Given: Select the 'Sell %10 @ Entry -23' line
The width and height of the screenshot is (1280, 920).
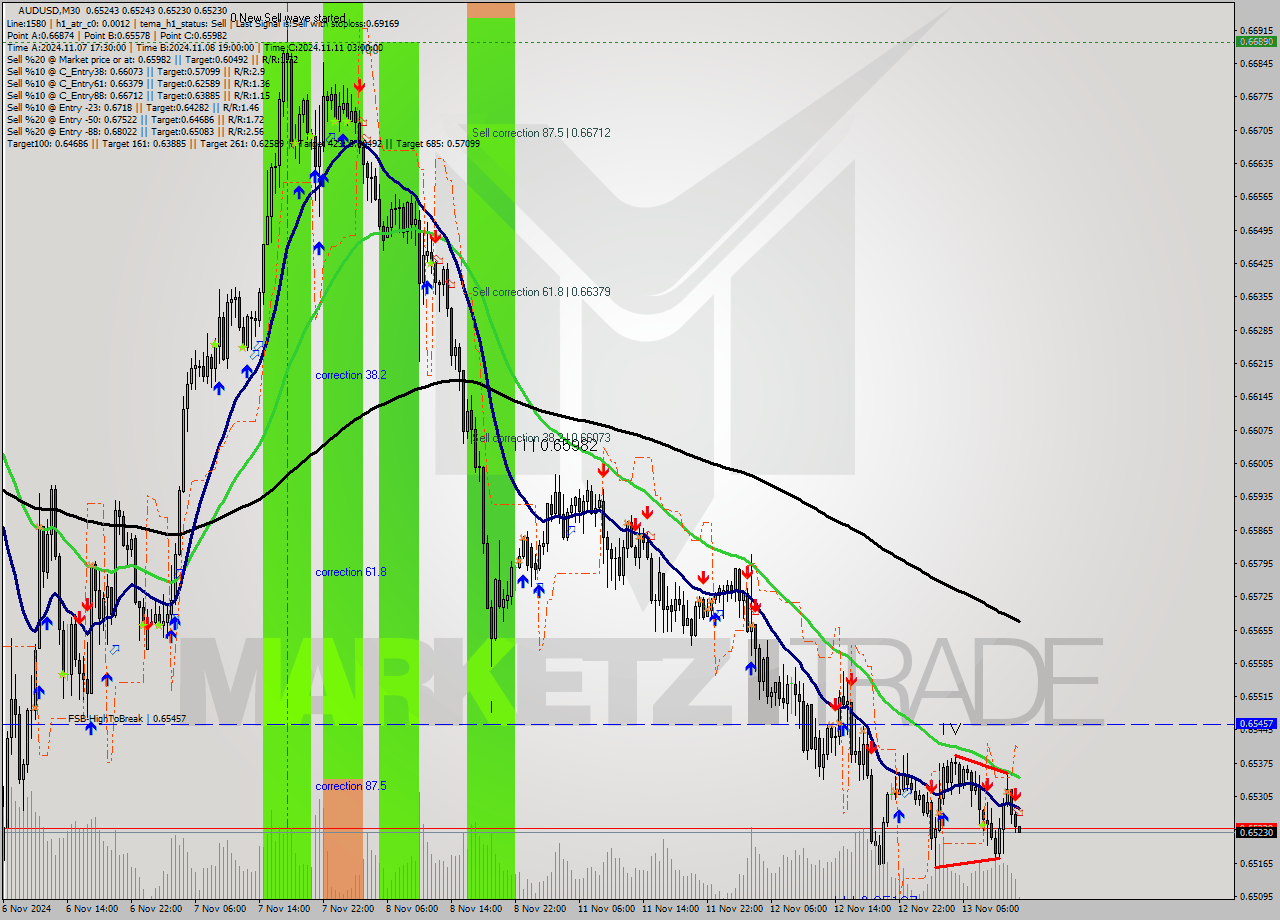Looking at the screenshot, I should point(133,108).
